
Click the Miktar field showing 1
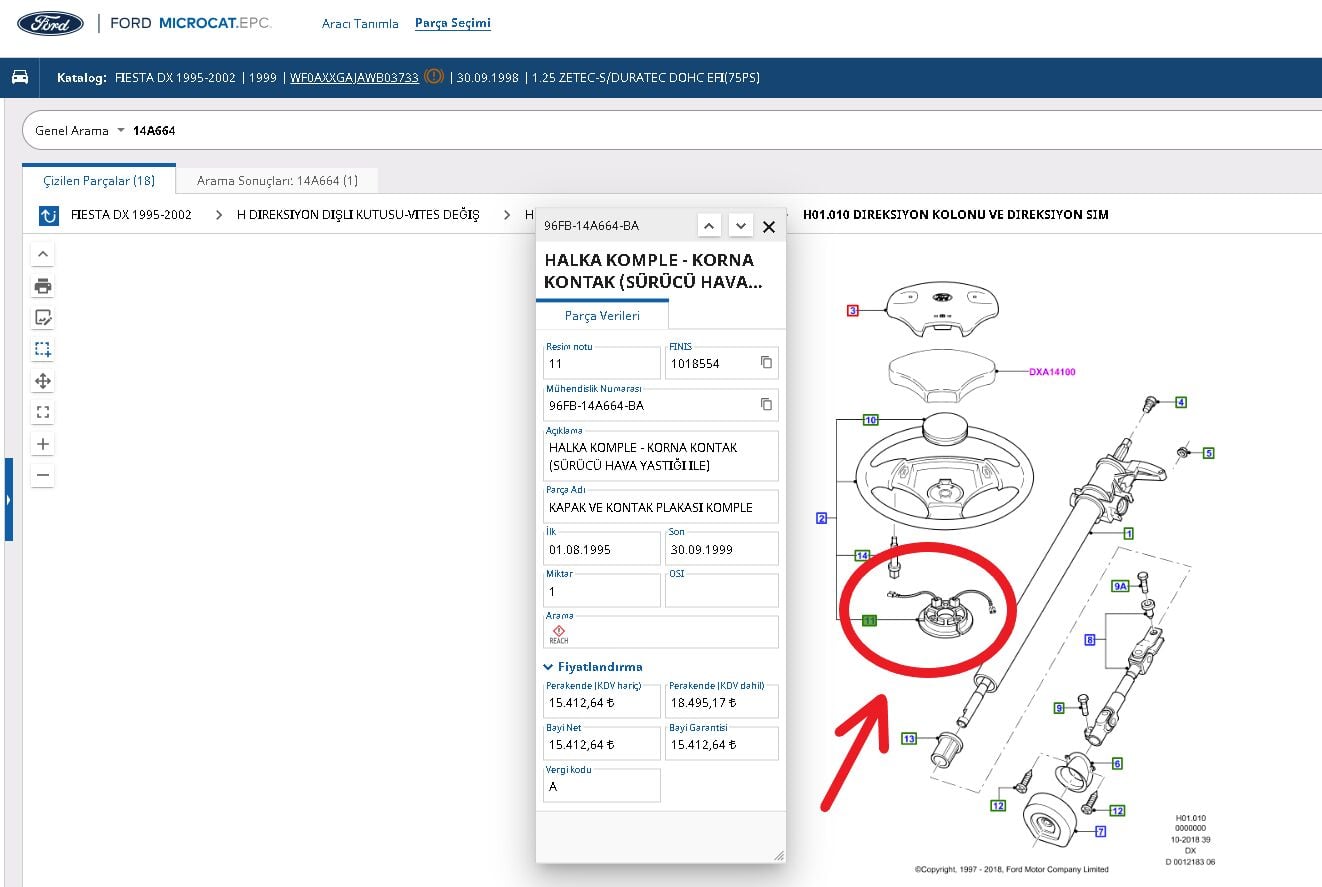point(602,591)
